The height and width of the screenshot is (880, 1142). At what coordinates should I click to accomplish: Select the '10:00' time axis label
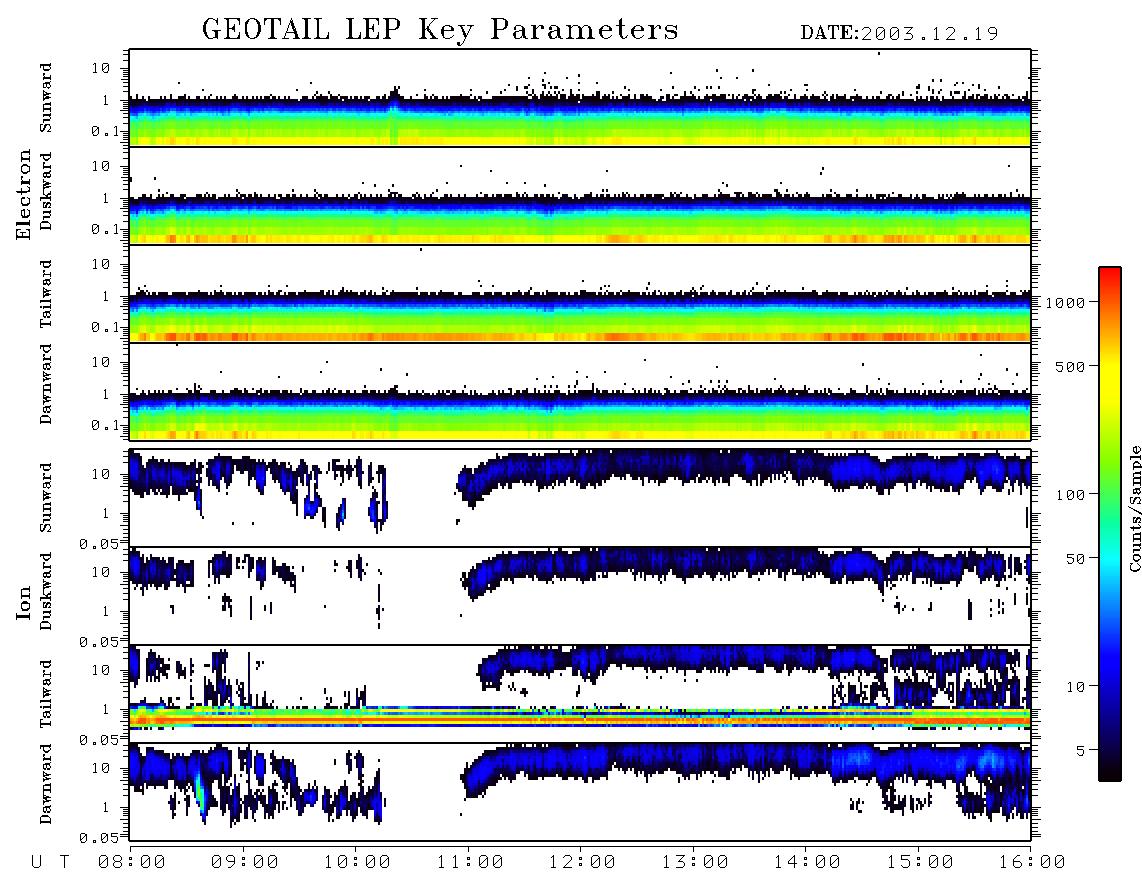tap(358, 863)
